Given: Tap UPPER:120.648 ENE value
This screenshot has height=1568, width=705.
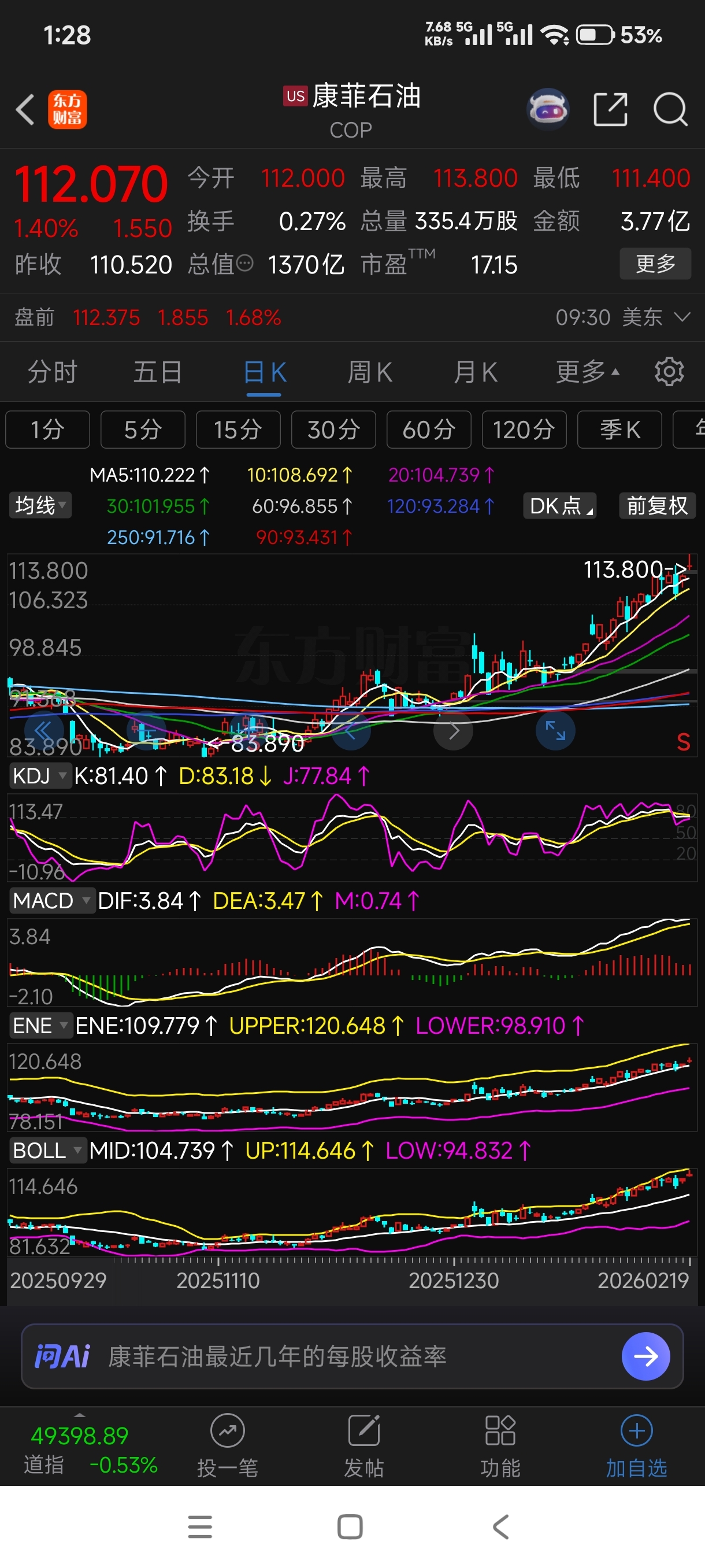Looking at the screenshot, I should [316, 1026].
